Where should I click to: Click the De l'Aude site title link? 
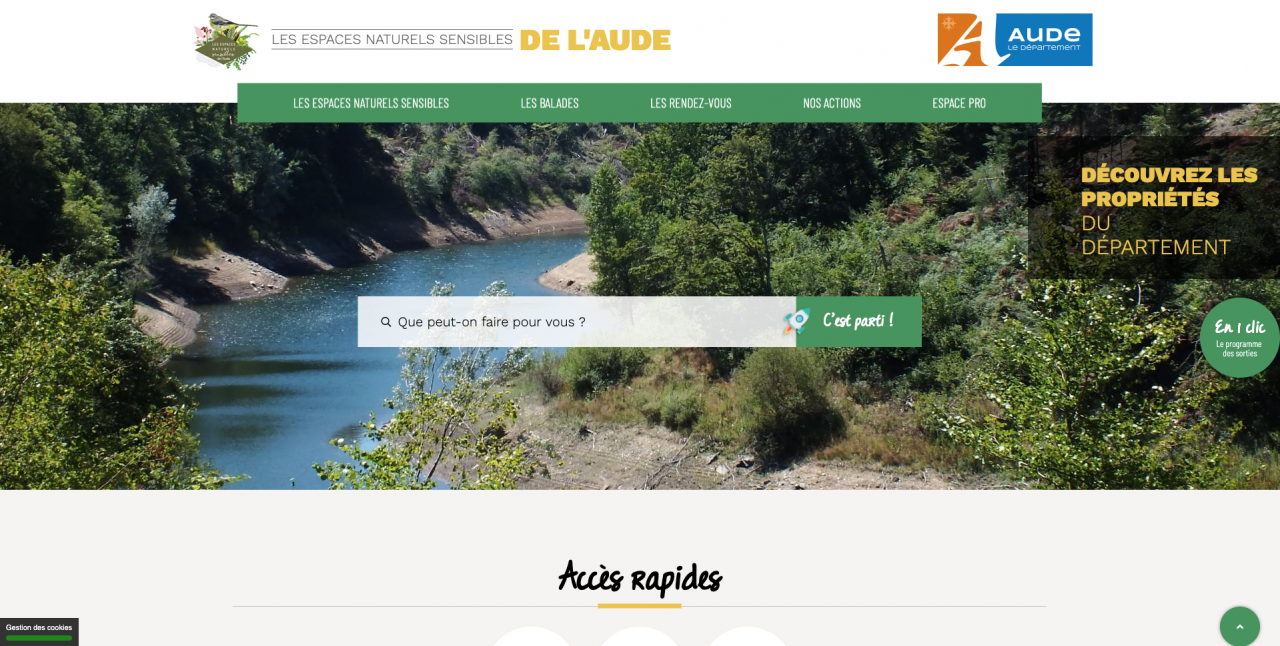(595, 40)
